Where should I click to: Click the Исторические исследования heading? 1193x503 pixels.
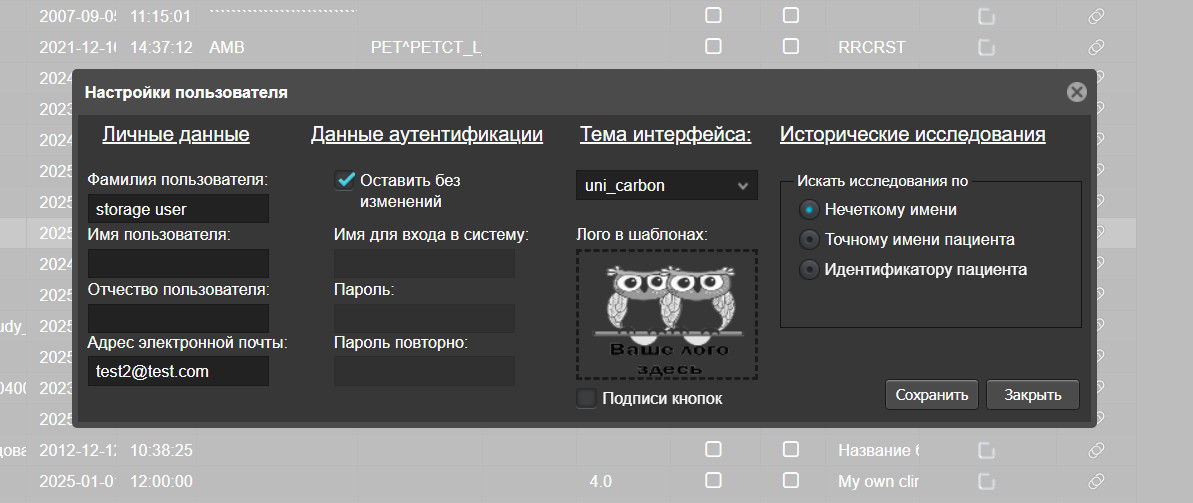pyautogui.click(x=912, y=135)
